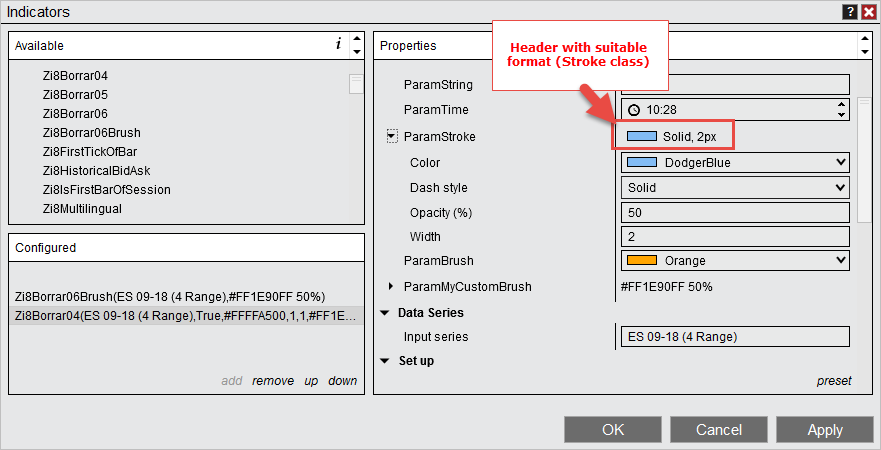
Task: Click the Available panel collapse arrows
Action: 356,45
